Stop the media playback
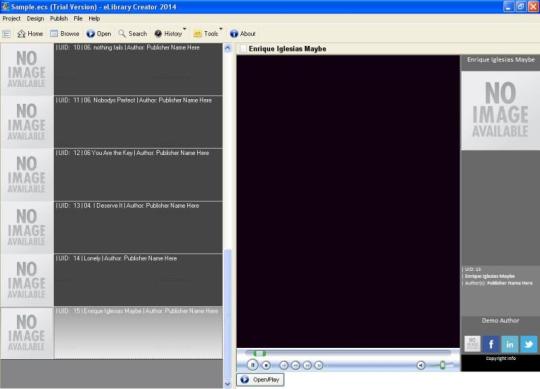540x389 pixels. (266, 365)
